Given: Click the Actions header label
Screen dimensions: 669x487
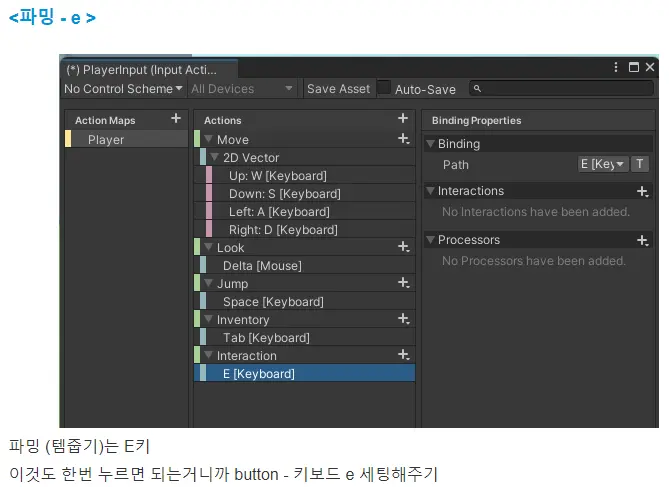Looking at the screenshot, I should coord(222,120).
